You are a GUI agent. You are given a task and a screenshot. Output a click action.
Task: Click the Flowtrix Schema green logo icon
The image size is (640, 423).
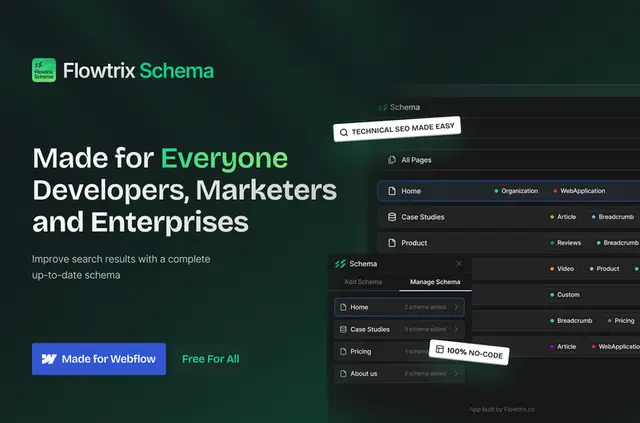(x=44, y=70)
